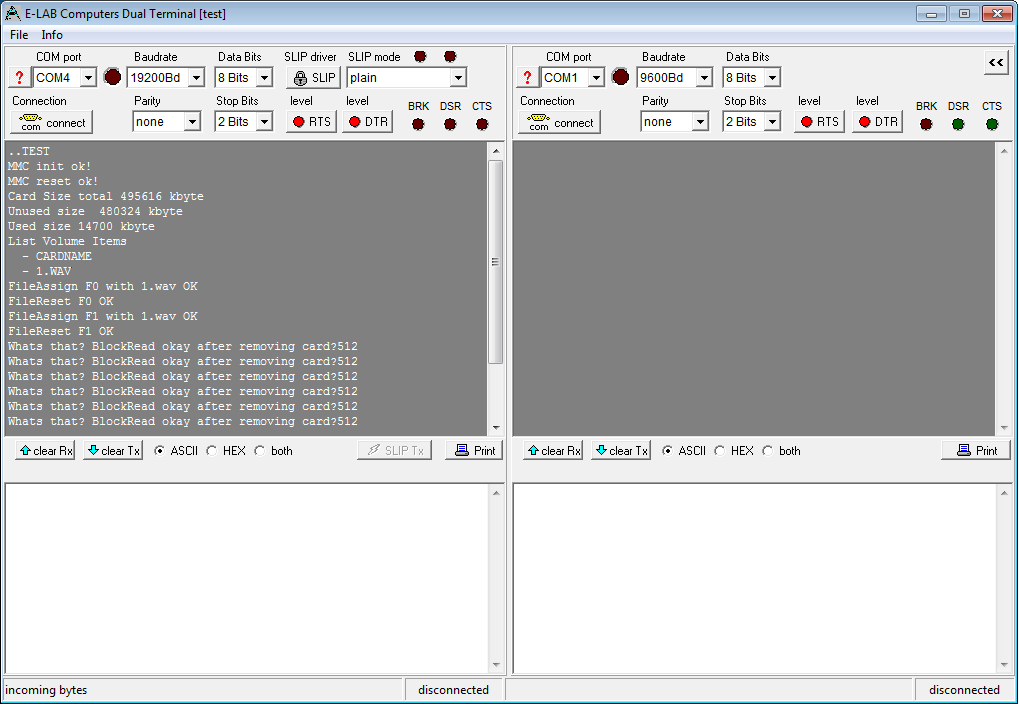This screenshot has height=704, width=1019.
Task: Click into the left transmit text area
Action: pos(248,579)
